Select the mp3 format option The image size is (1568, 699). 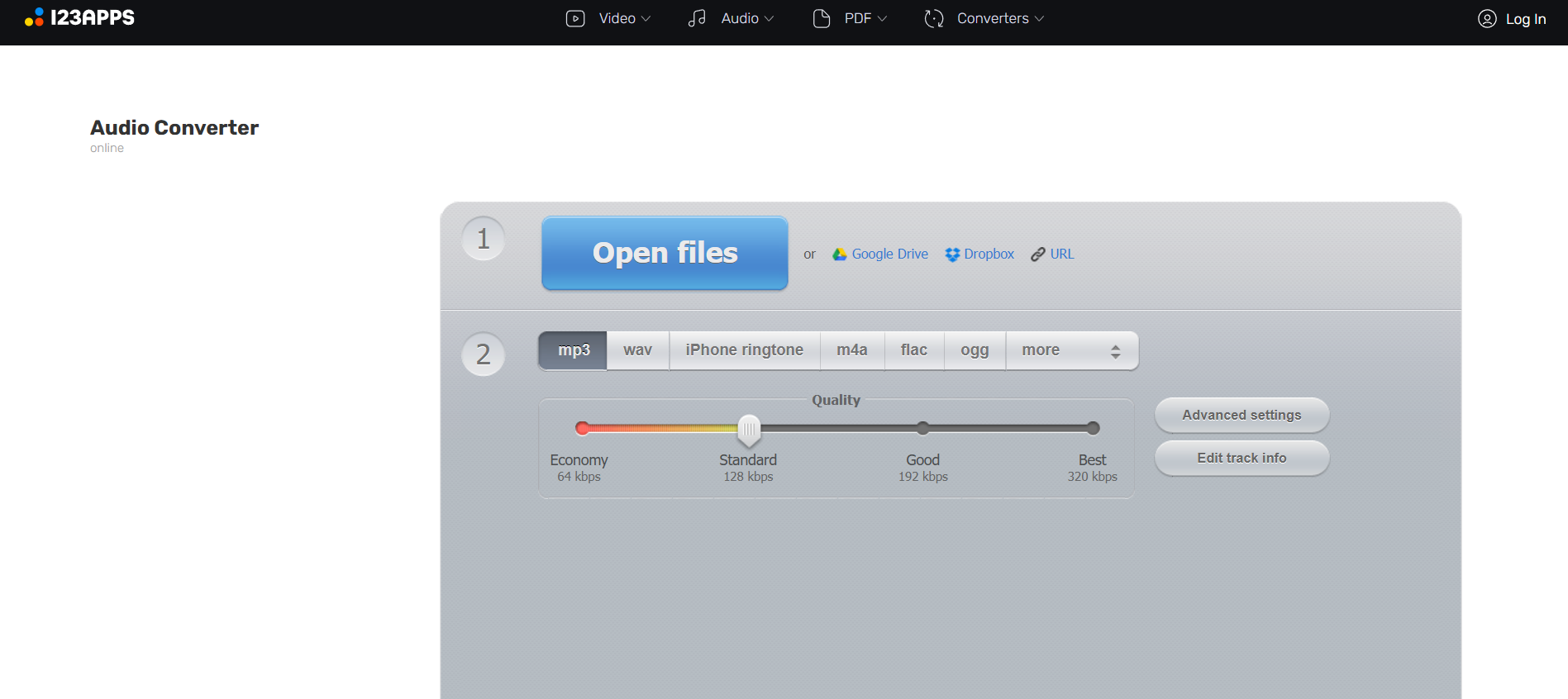(573, 350)
